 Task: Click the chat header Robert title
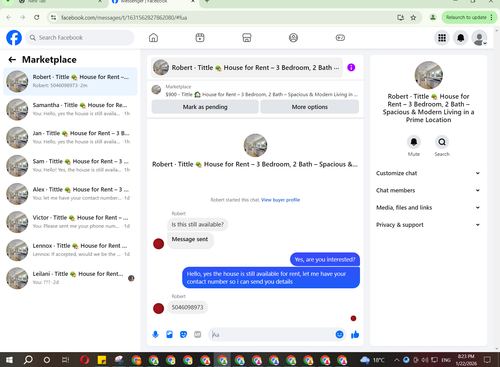247,68
